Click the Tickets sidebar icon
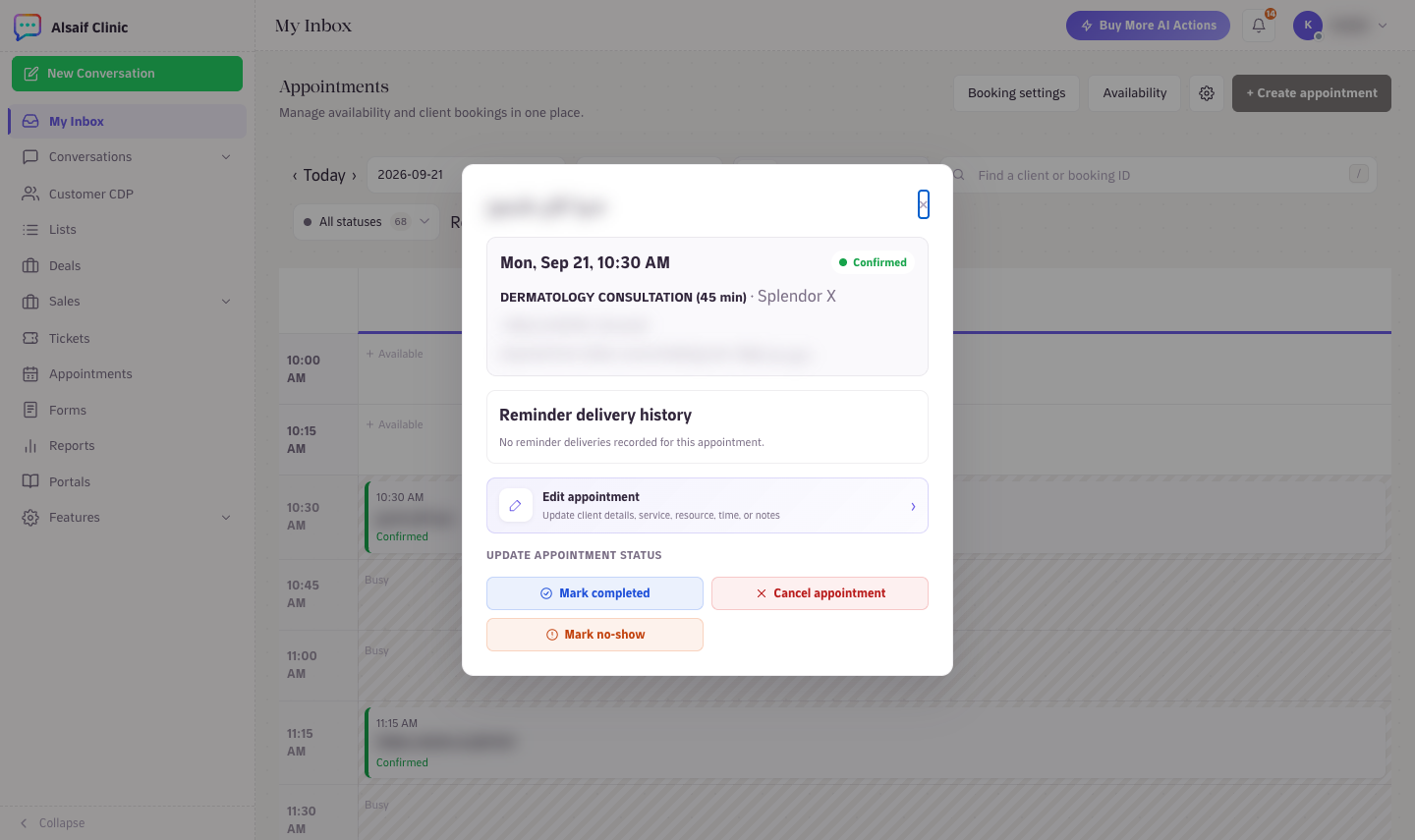This screenshot has height=840, width=1415. (x=30, y=338)
